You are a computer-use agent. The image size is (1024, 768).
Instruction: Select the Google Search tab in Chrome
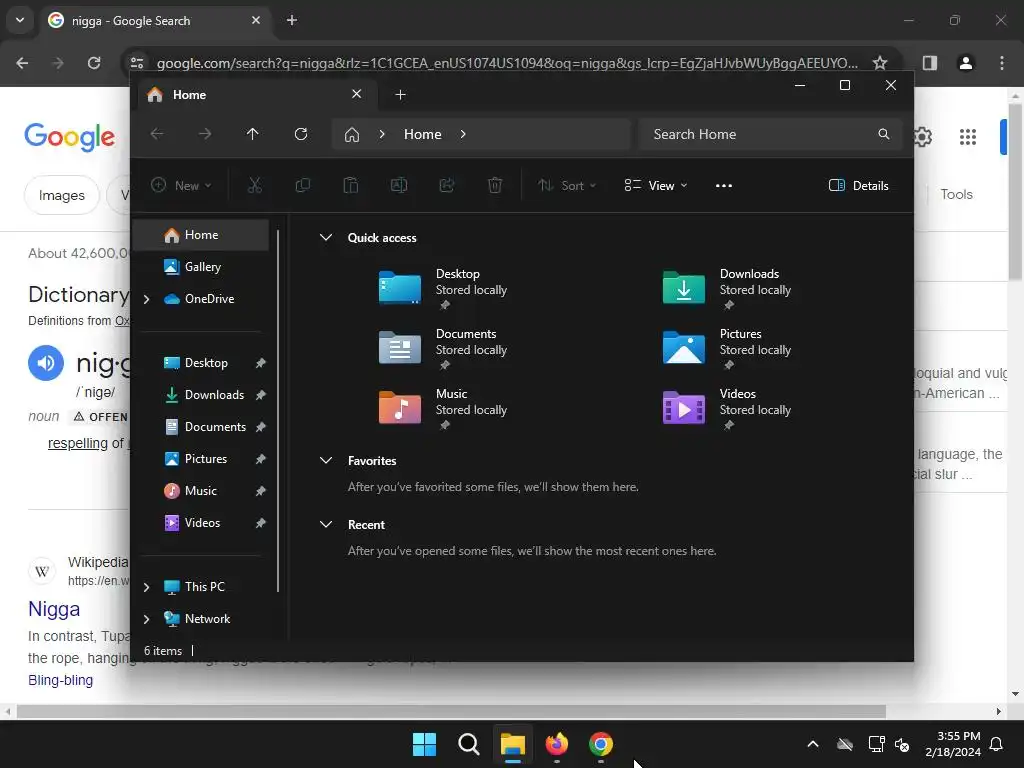155,21
